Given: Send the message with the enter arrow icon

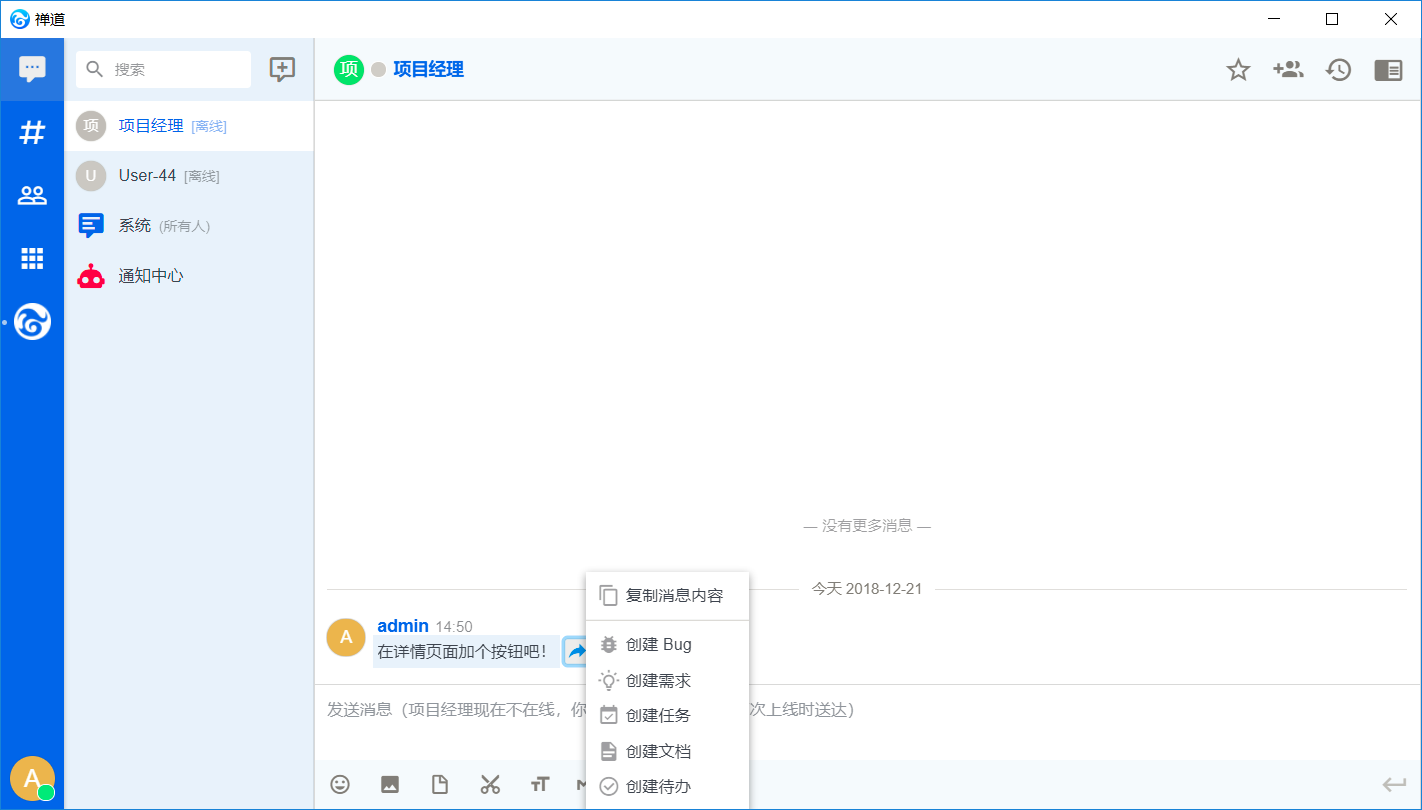Looking at the screenshot, I should tap(1394, 785).
